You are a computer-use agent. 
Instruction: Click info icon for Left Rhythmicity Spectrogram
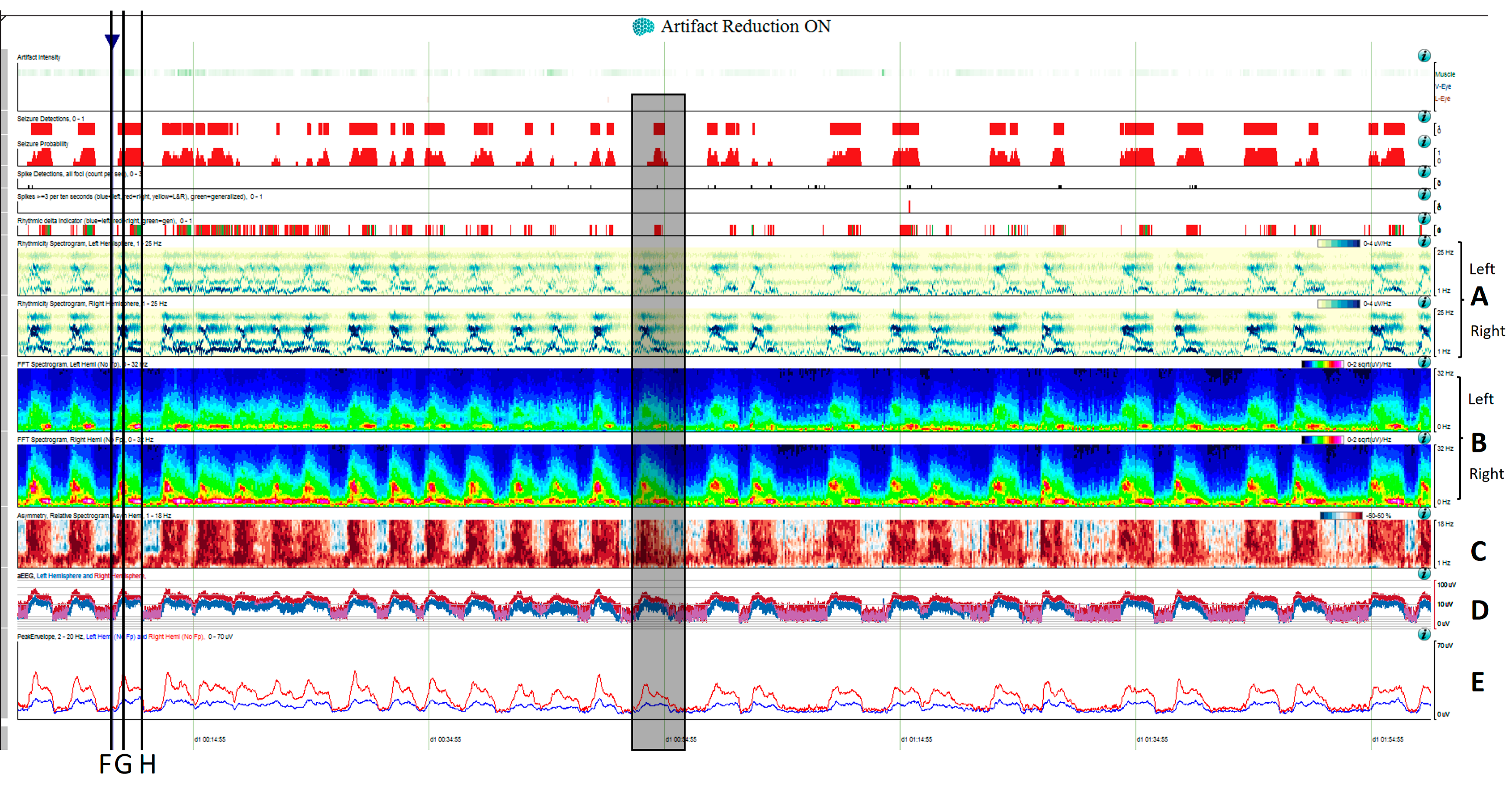(x=1424, y=241)
